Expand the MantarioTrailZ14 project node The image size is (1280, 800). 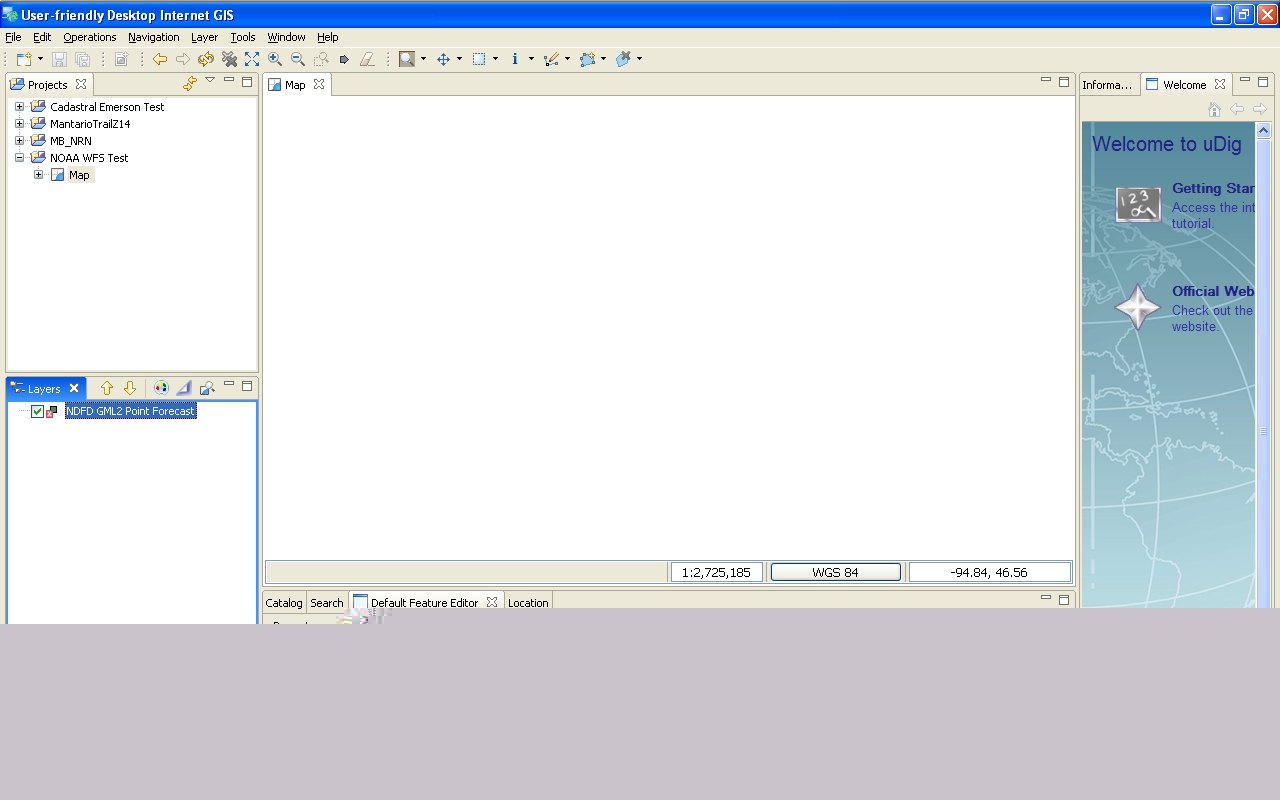(x=19, y=124)
